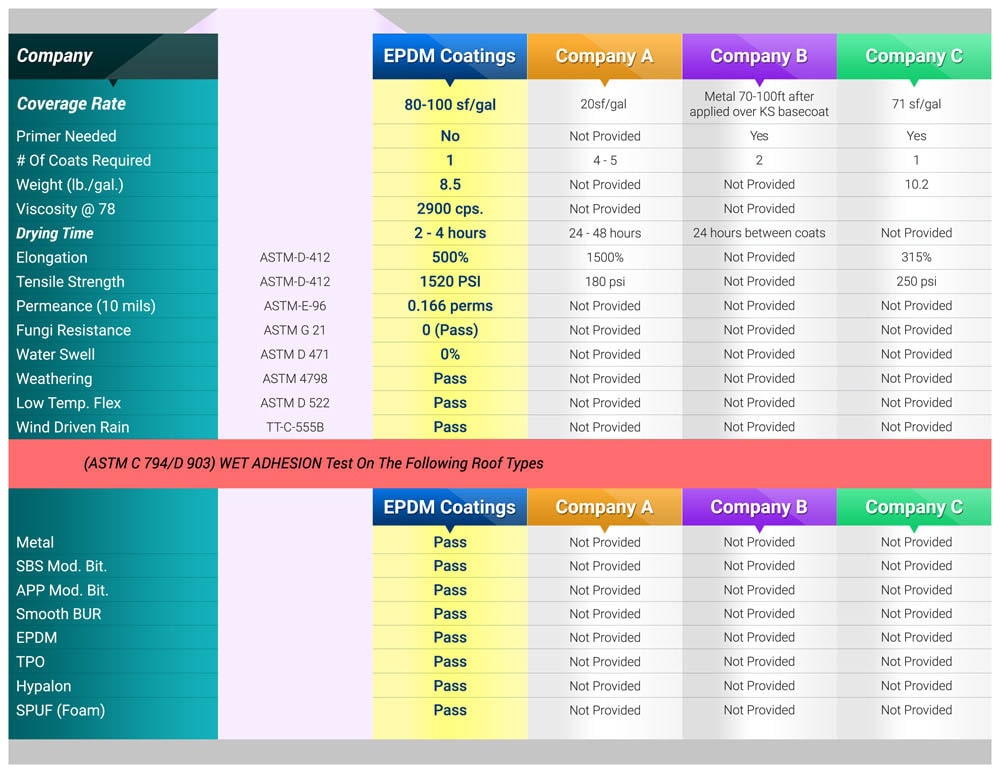This screenshot has width=1000, height=773.
Task: Click the 2900 cps. viscosity value
Action: click(x=450, y=209)
